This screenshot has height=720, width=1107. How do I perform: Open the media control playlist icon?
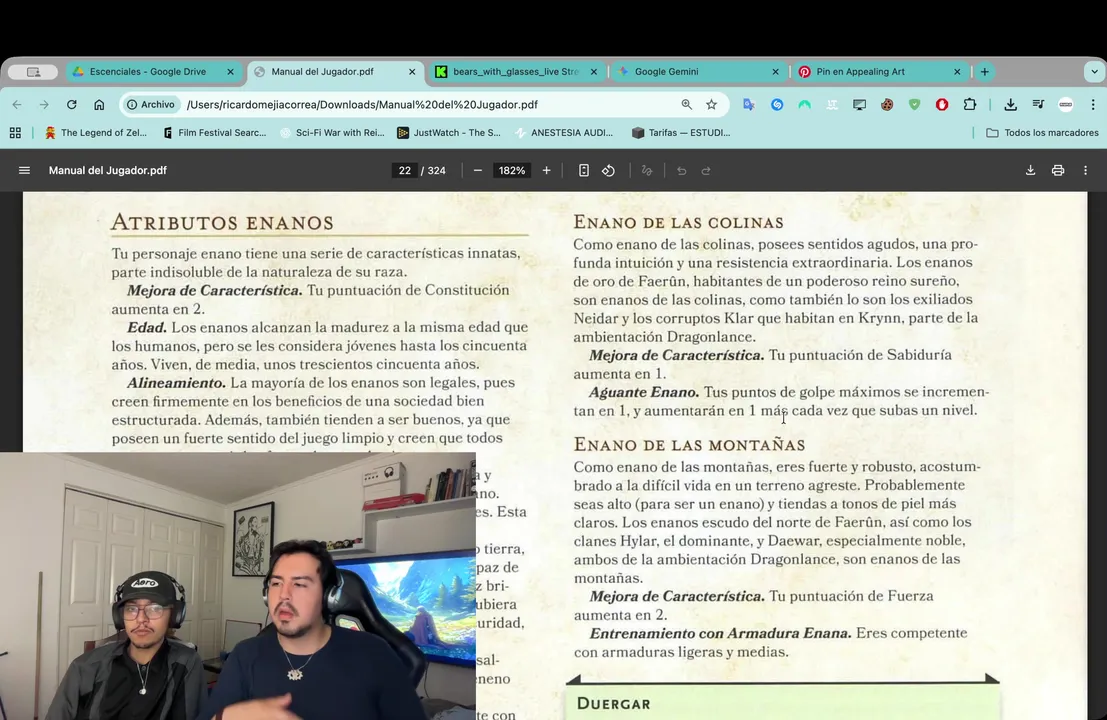click(x=1038, y=104)
